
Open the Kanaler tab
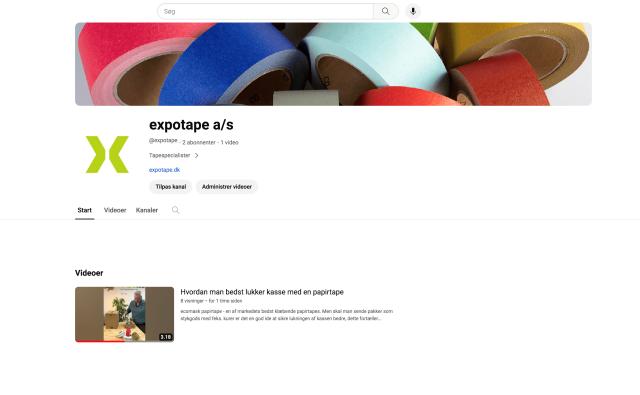click(x=147, y=210)
